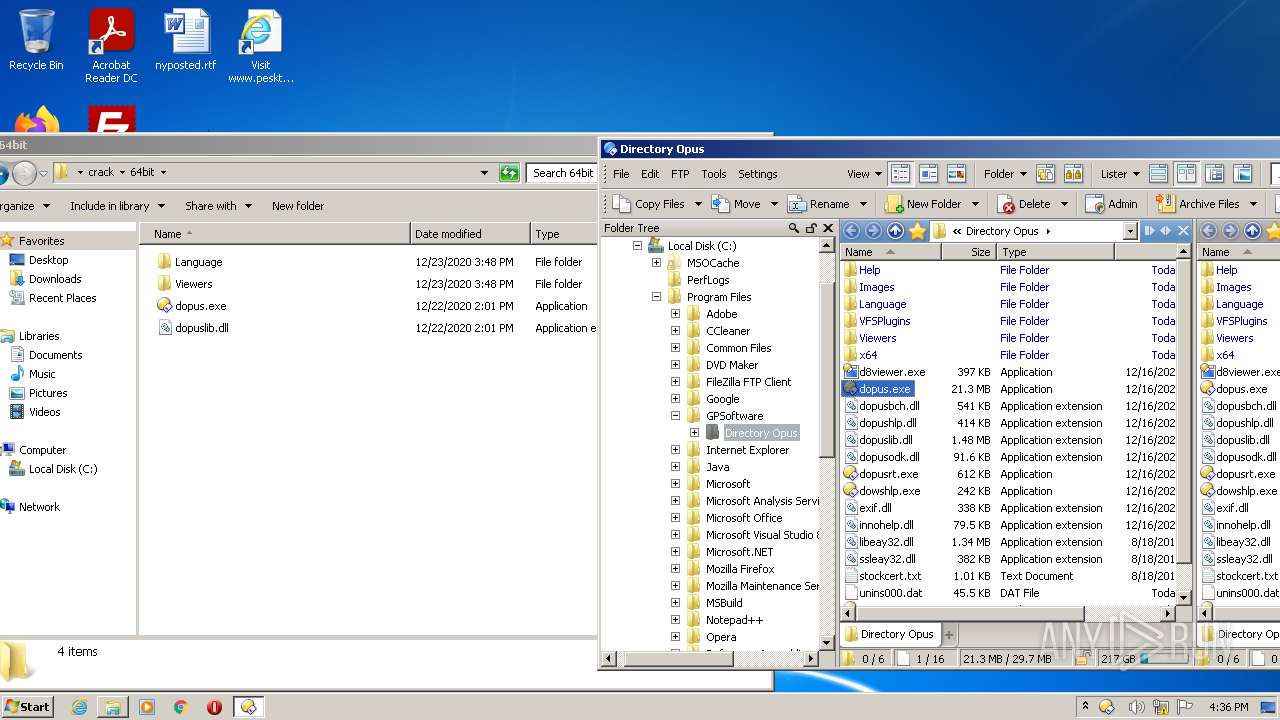Select dopus.exe in the Explorer 64bit window
Image resolution: width=1280 pixels, height=720 pixels.
tap(200, 306)
